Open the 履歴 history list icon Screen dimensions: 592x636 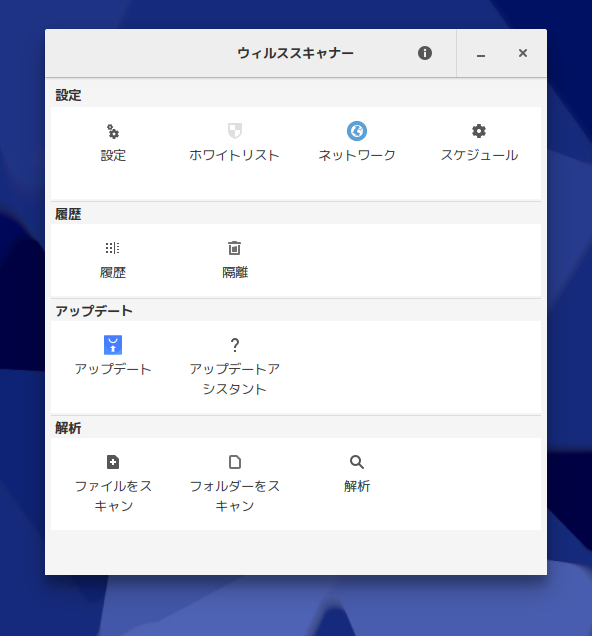(113, 248)
